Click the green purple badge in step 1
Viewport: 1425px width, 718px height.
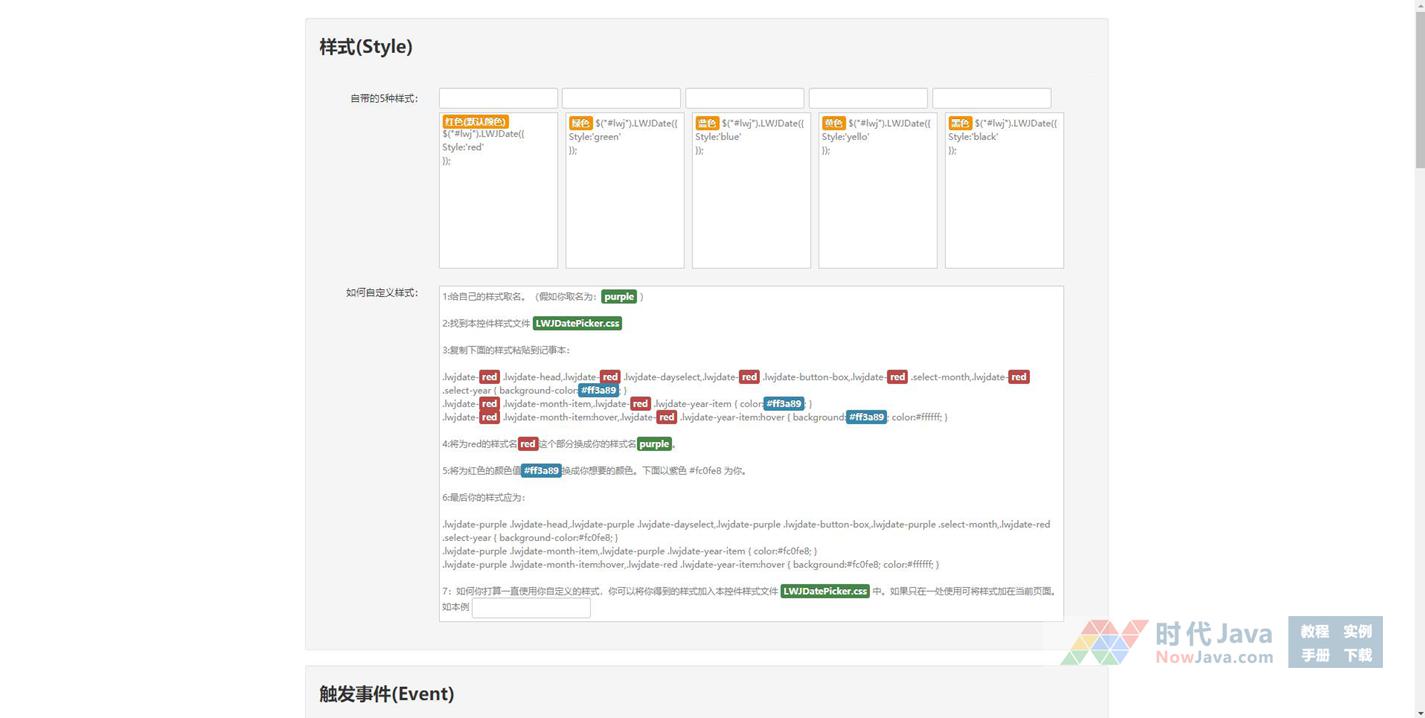click(x=619, y=297)
